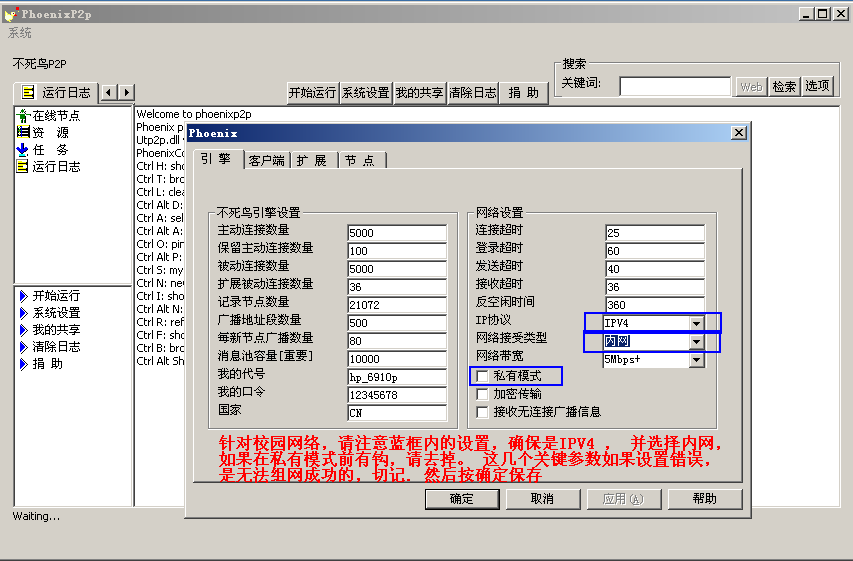Open the IP协议 dropdown showing IPV4

coord(696,323)
